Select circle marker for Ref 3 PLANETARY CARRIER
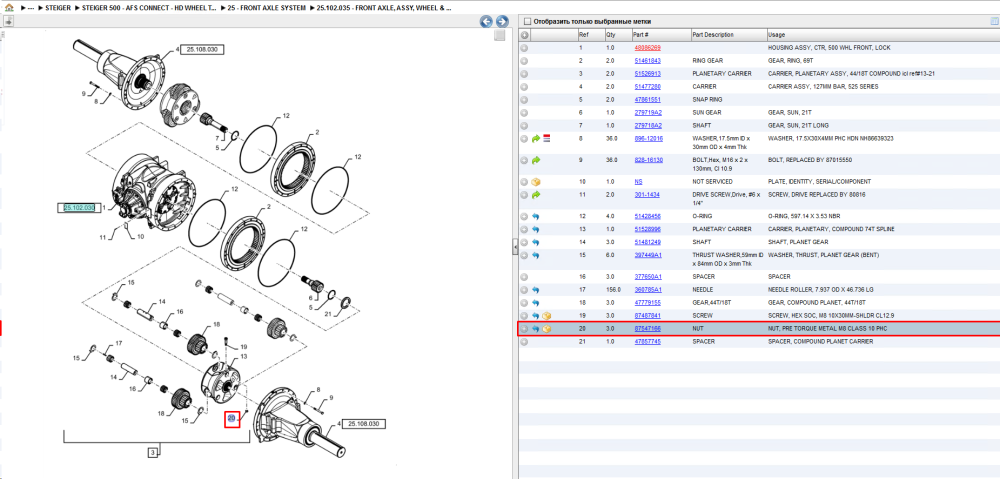1000x479 pixels. pos(524,74)
